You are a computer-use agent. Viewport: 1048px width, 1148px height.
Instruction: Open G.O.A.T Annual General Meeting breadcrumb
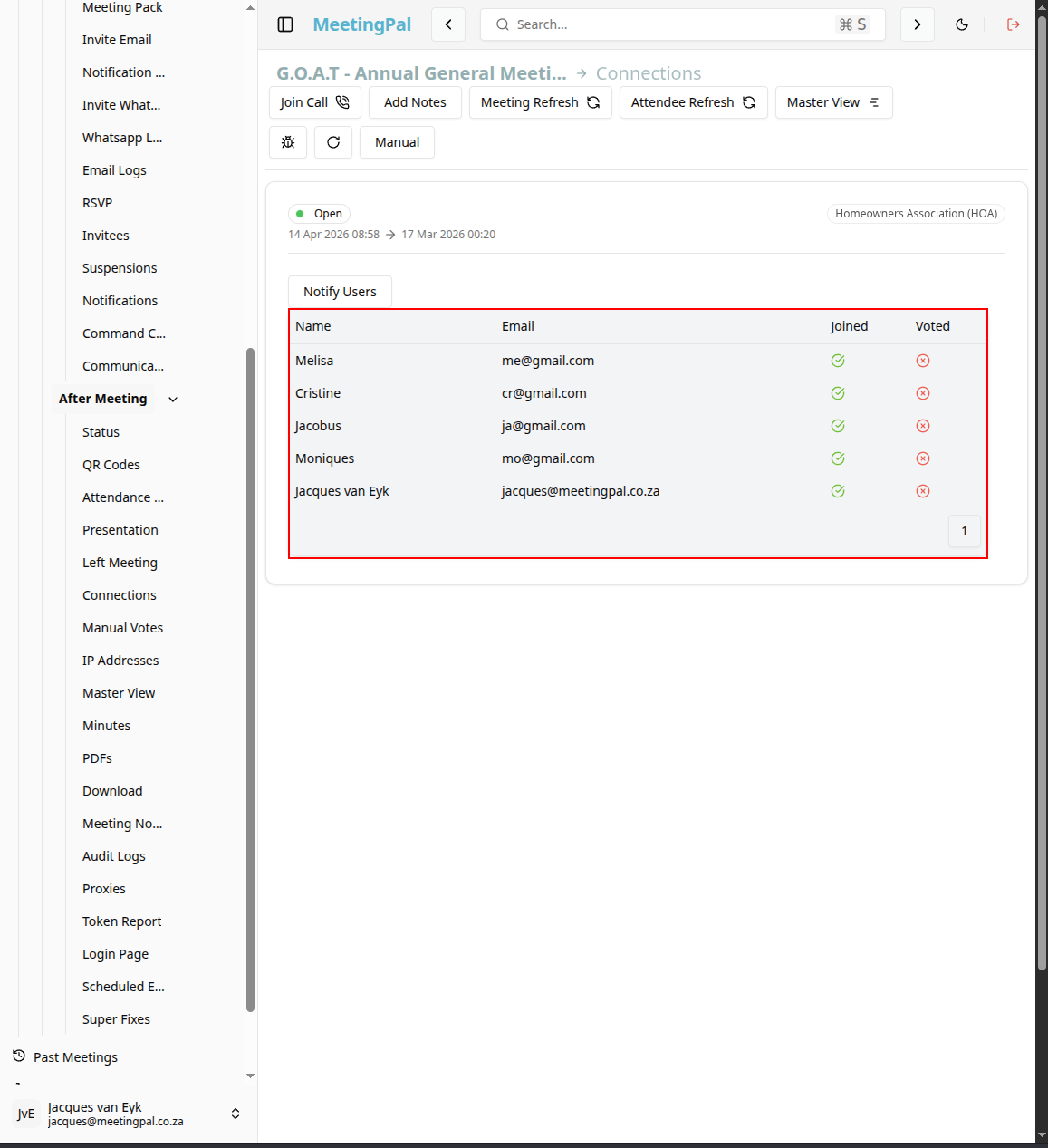pos(421,73)
